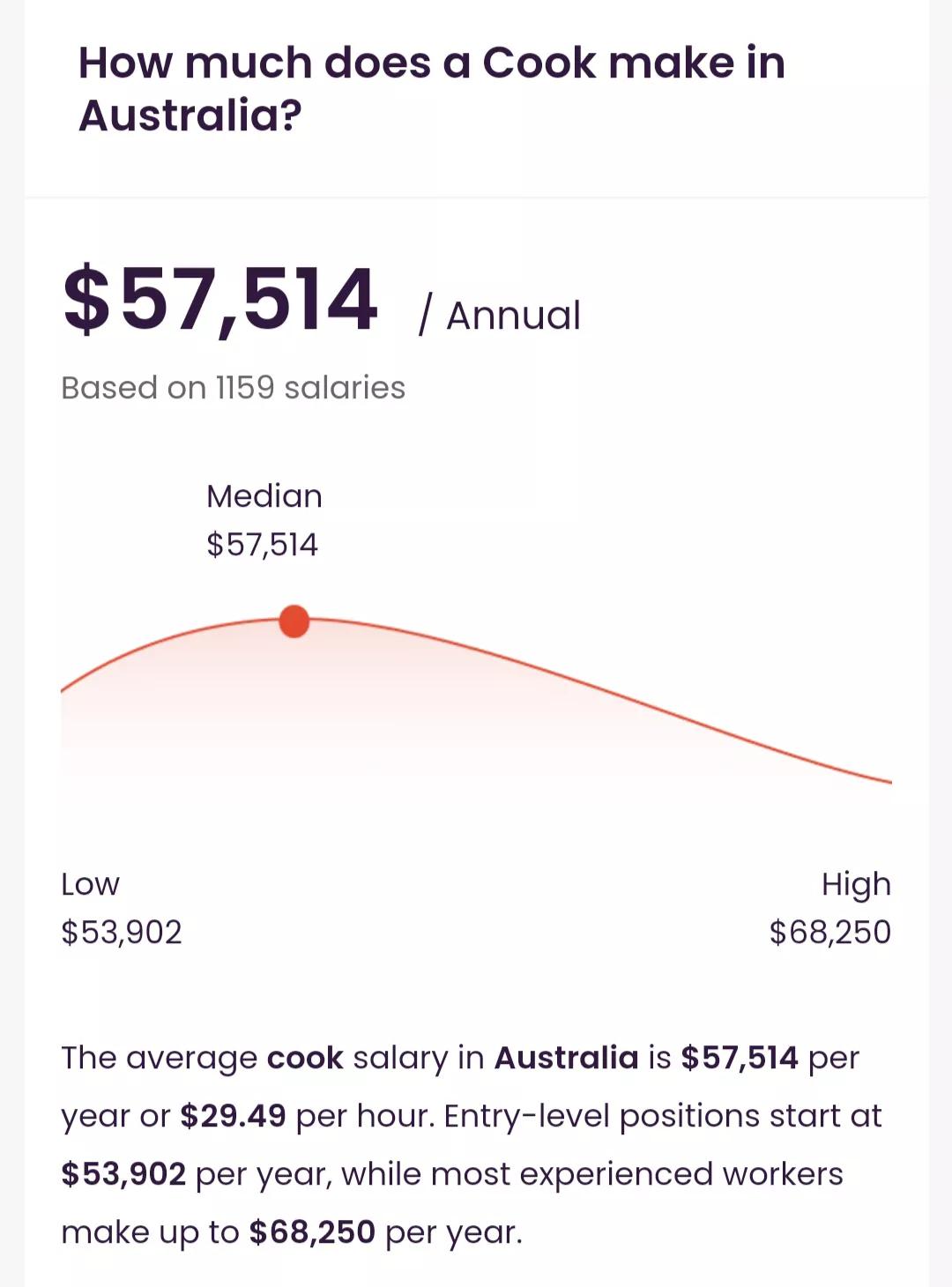Click the bold "Australia" in the paragraph

[566, 1058]
